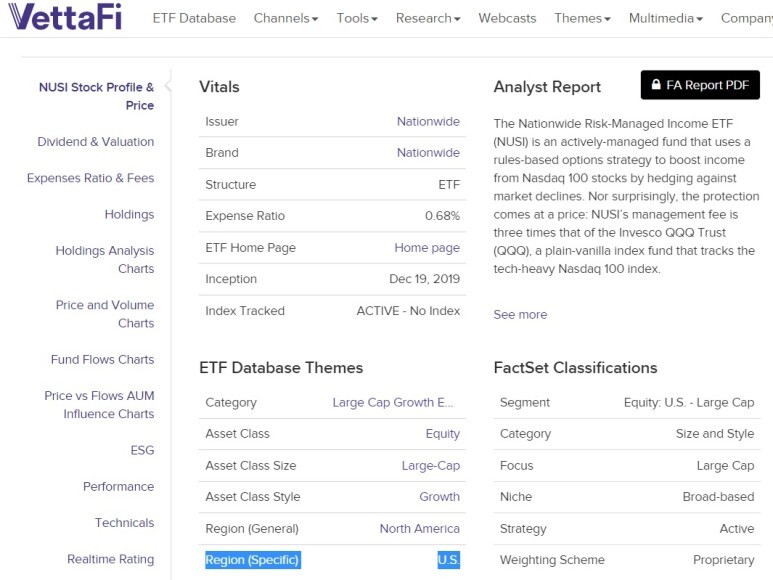Expand the Research dropdown menu
This screenshot has width=773, height=580.
point(428,18)
